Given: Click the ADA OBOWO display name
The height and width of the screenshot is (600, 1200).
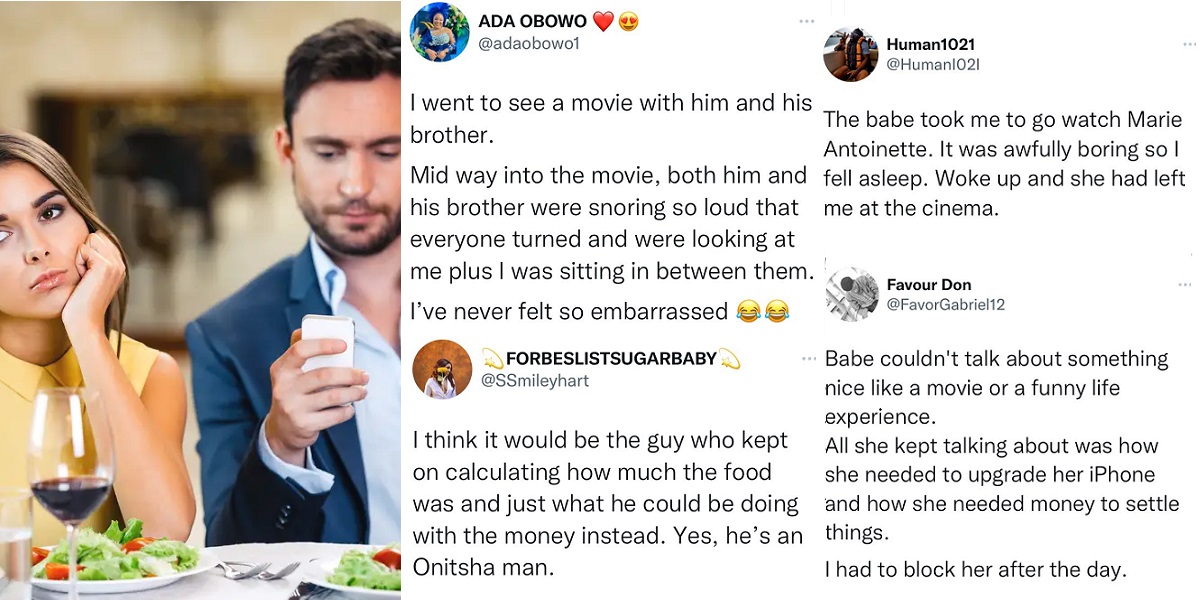Looking at the screenshot, I should (531, 22).
